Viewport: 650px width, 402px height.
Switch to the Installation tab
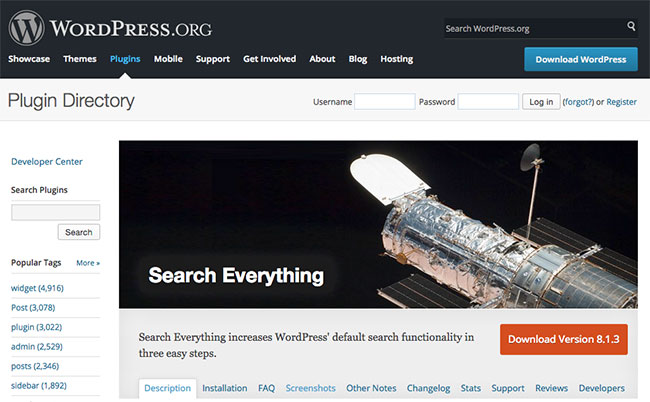point(225,388)
